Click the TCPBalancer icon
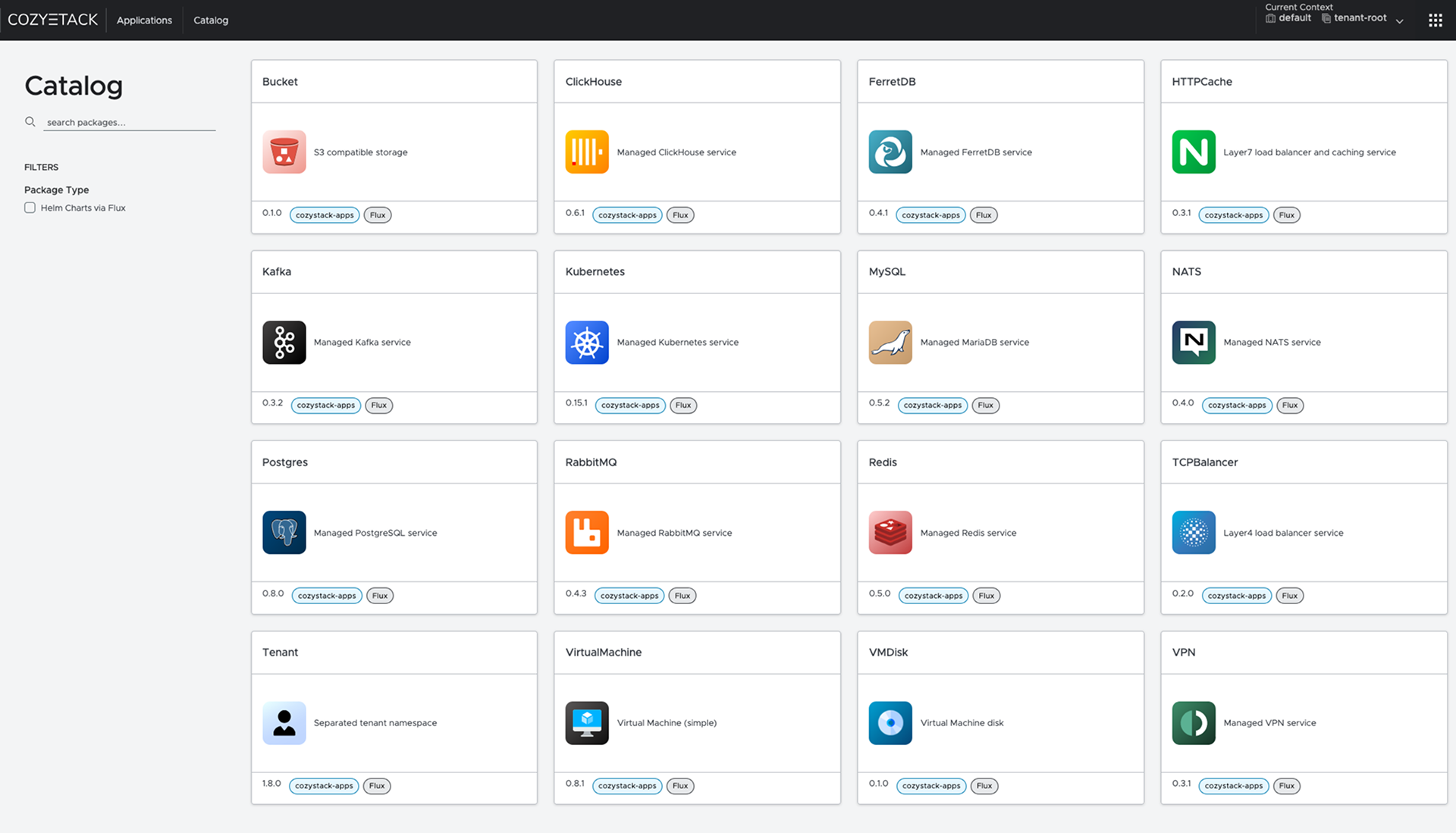Screen dimensions: 1456x833 (x=1194, y=533)
